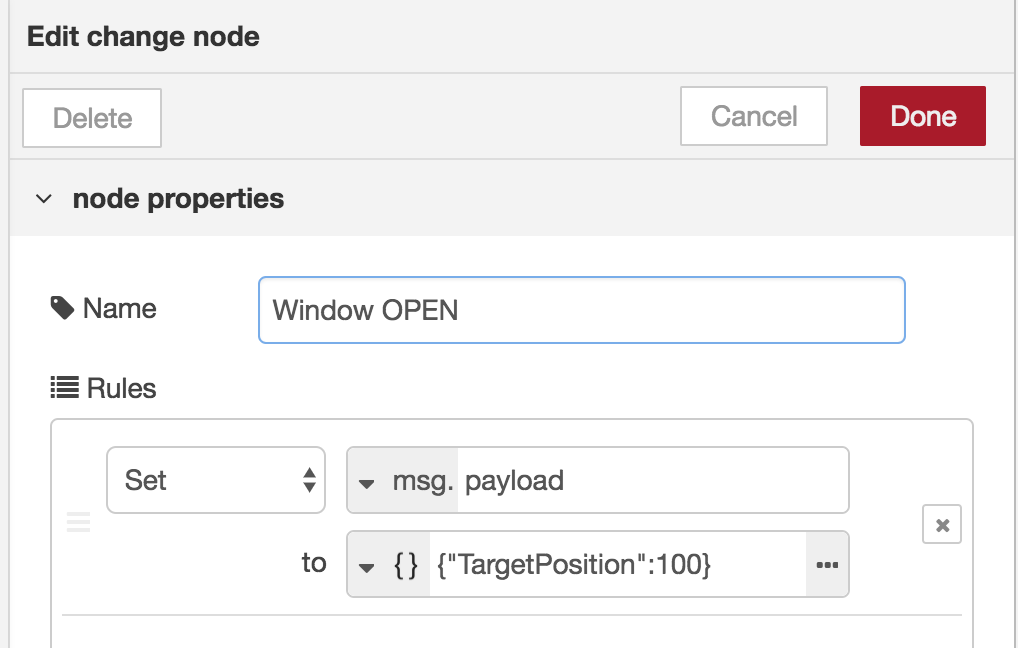Open the msg. property type dropdown arrow
1018x648 pixels.
(x=367, y=482)
